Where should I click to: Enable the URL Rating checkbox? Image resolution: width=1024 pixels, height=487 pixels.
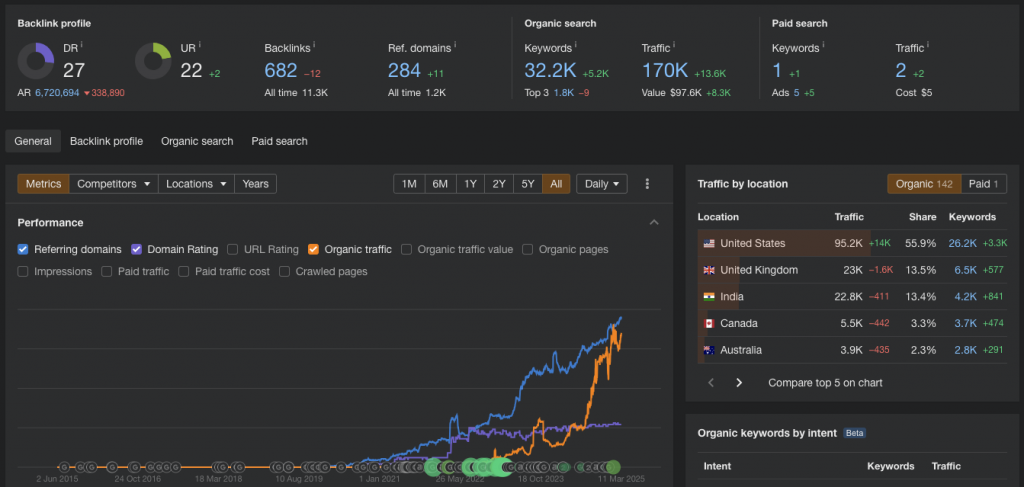point(233,250)
